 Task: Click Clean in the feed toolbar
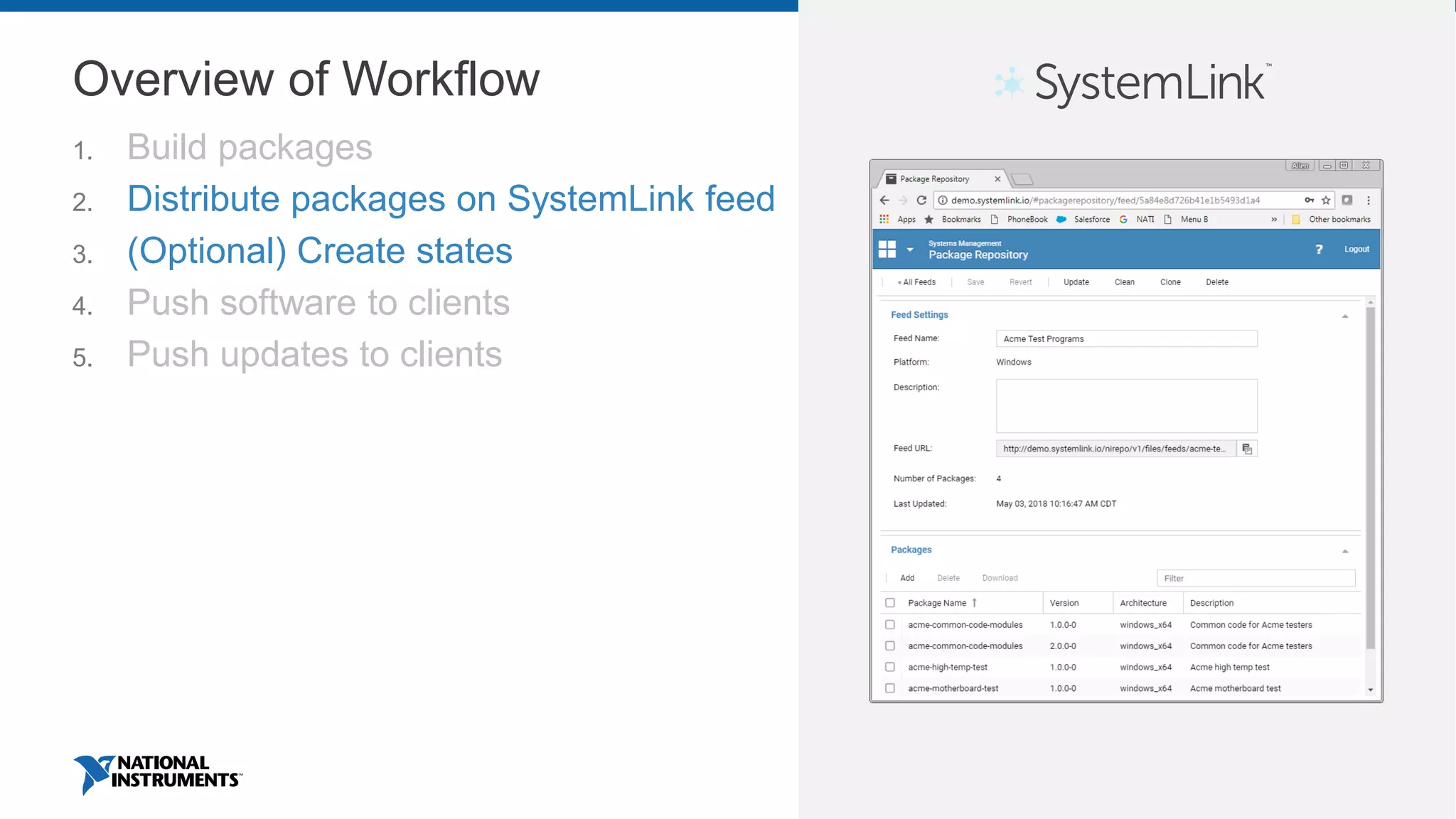(x=1125, y=282)
